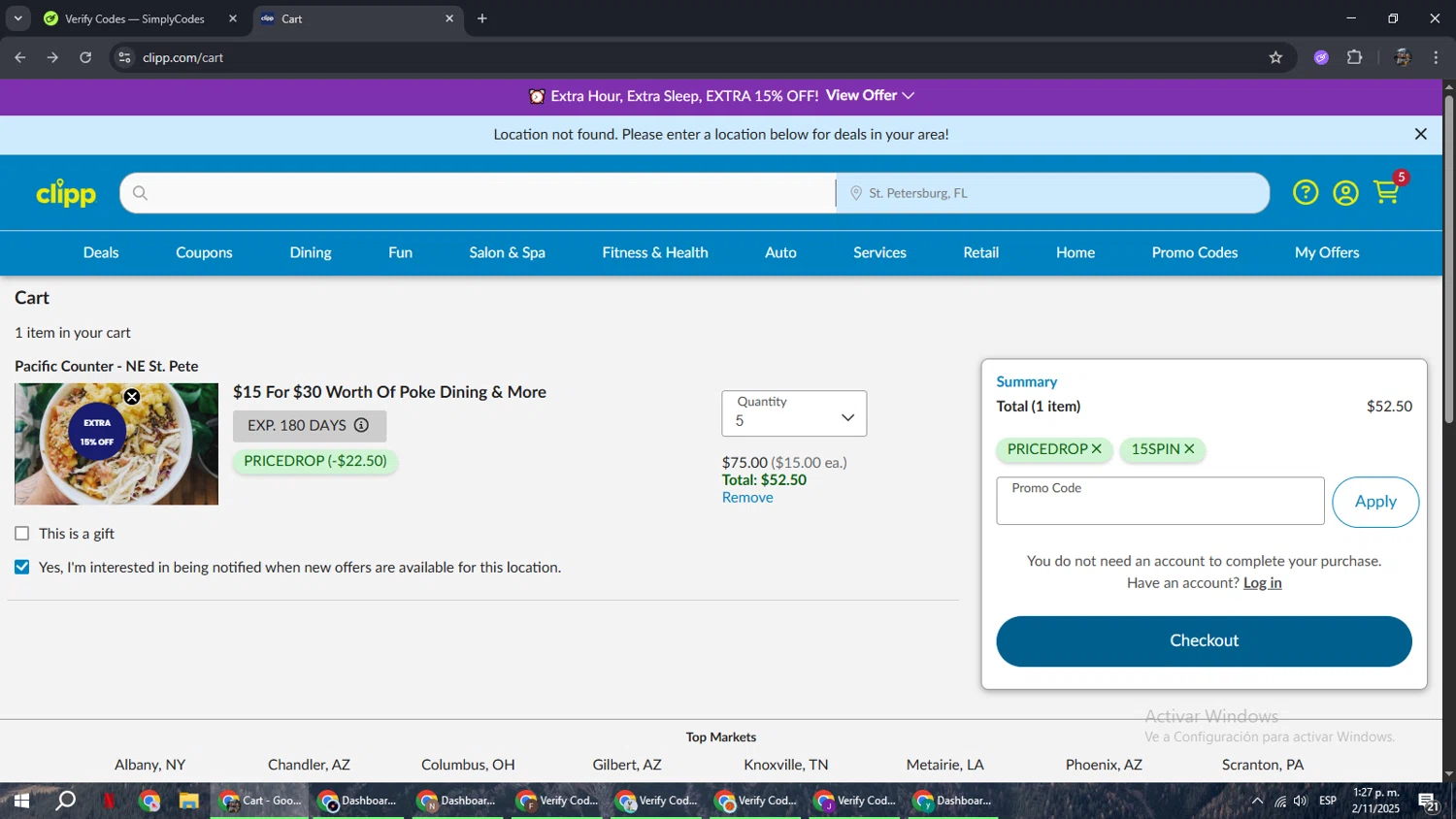Remove the item from cart
The height and width of the screenshot is (819, 1456).
click(747, 498)
